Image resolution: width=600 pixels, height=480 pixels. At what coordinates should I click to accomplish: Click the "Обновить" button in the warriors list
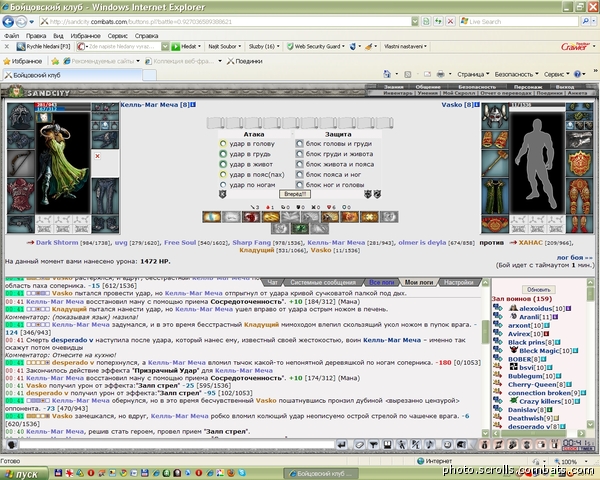pos(538,289)
